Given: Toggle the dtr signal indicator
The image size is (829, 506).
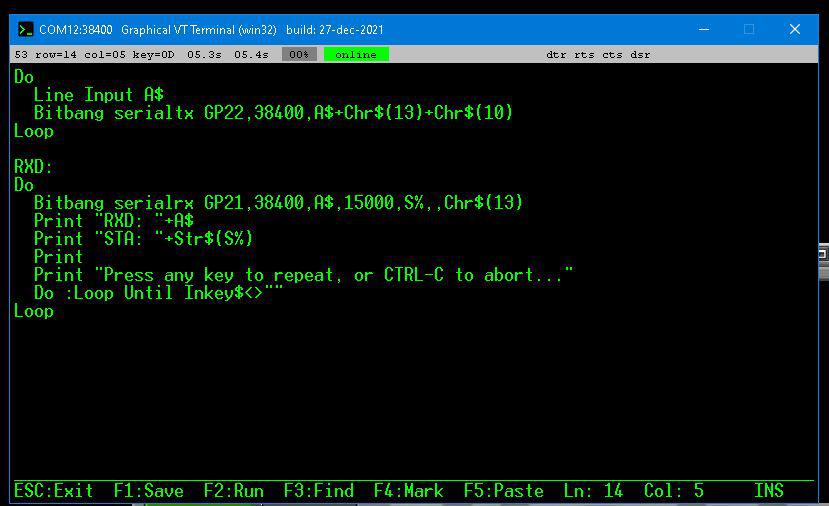Looking at the screenshot, I should (557, 54).
